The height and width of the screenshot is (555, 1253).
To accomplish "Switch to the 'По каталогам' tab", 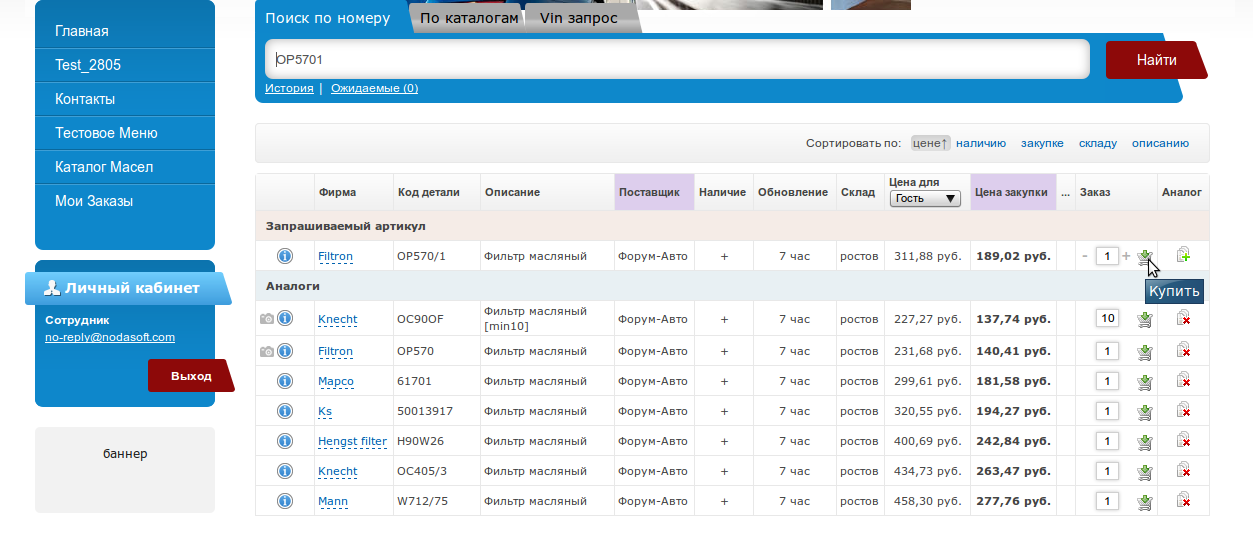I will [469, 18].
